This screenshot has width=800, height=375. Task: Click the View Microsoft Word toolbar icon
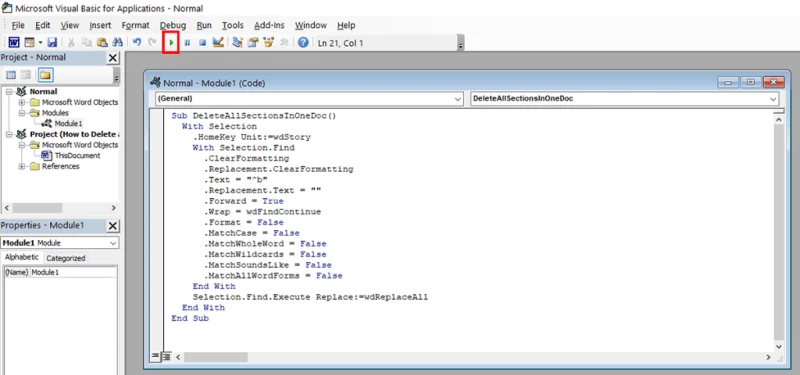coord(14,43)
